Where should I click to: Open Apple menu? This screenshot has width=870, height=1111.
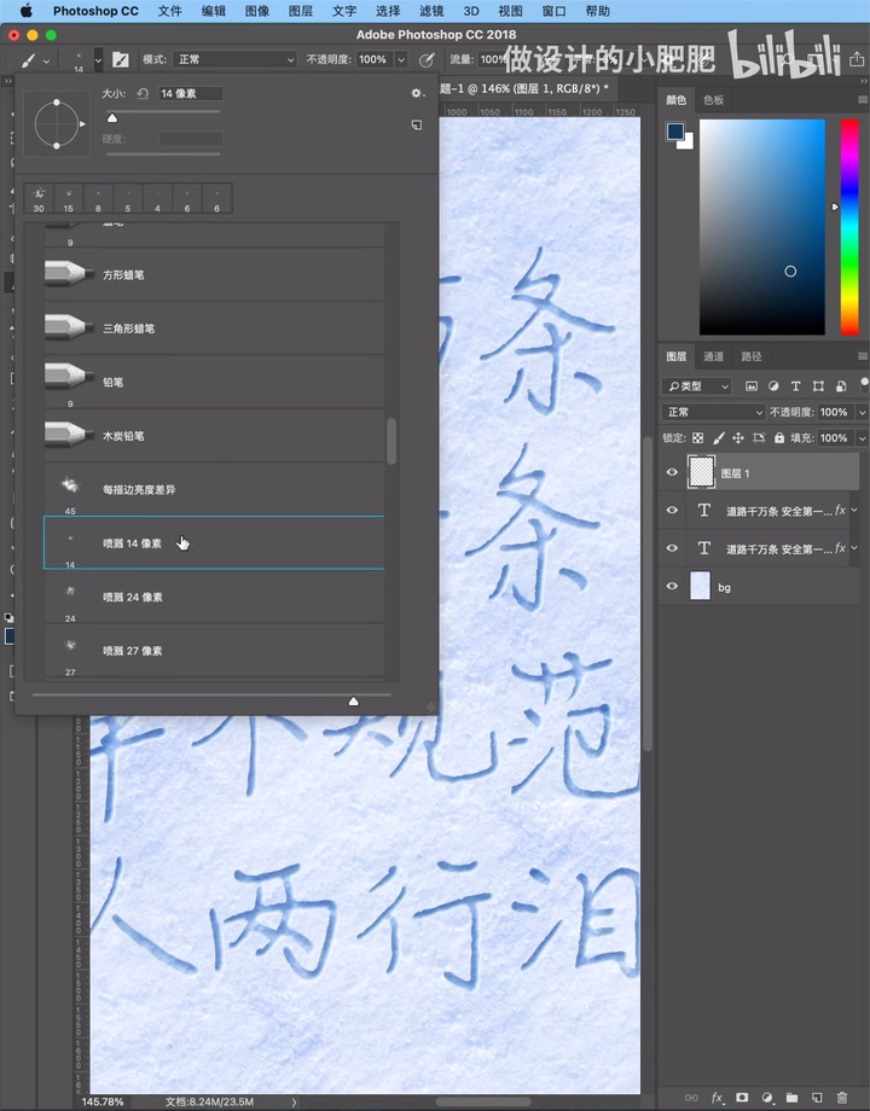26,11
